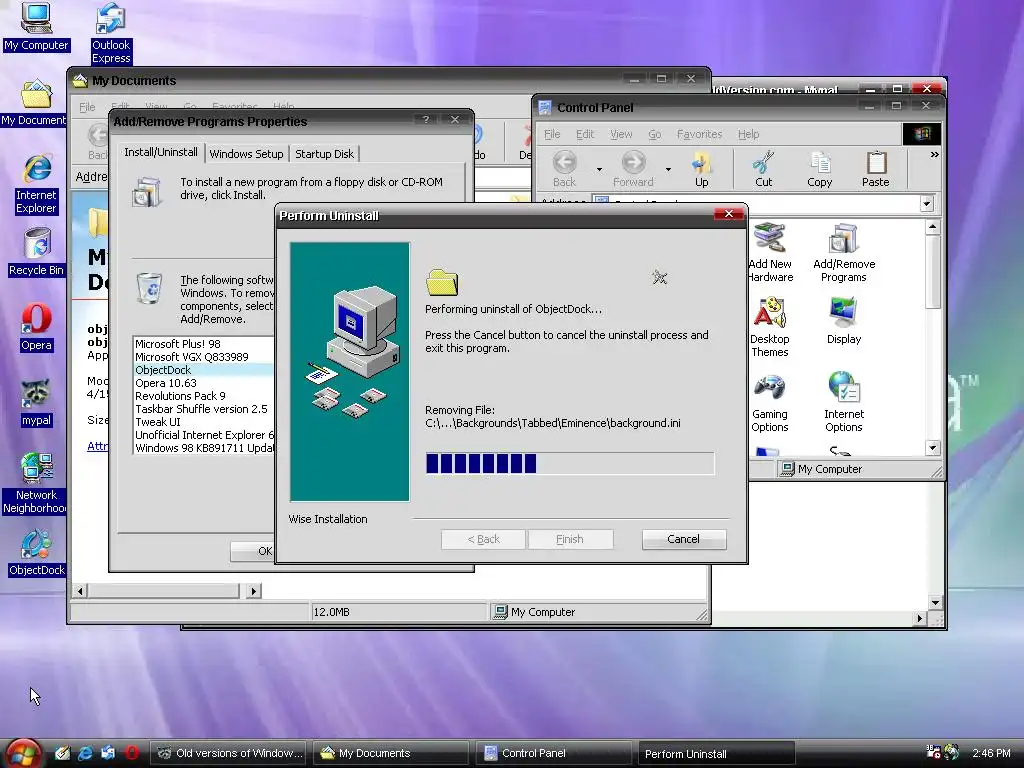
Task: Open Desktop Themes in Control Panel
Action: point(770,327)
